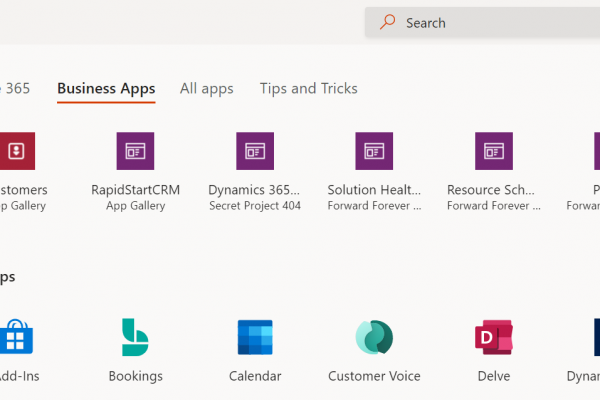Click the Resource Sch... app title
This screenshot has height=400, width=600.
pos(491,190)
